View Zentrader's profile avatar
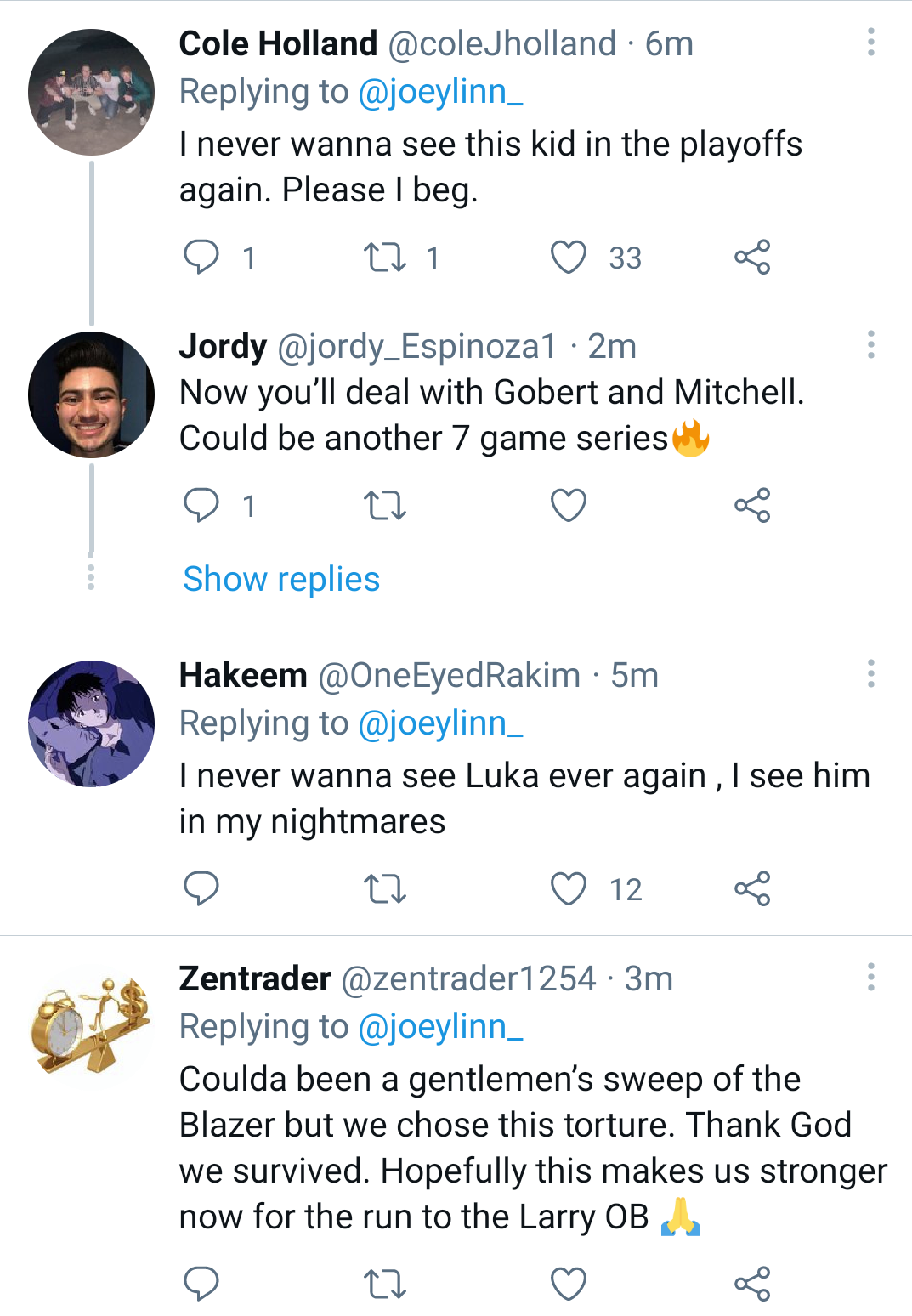Screen dimensions: 912x1316 click(x=92, y=1026)
